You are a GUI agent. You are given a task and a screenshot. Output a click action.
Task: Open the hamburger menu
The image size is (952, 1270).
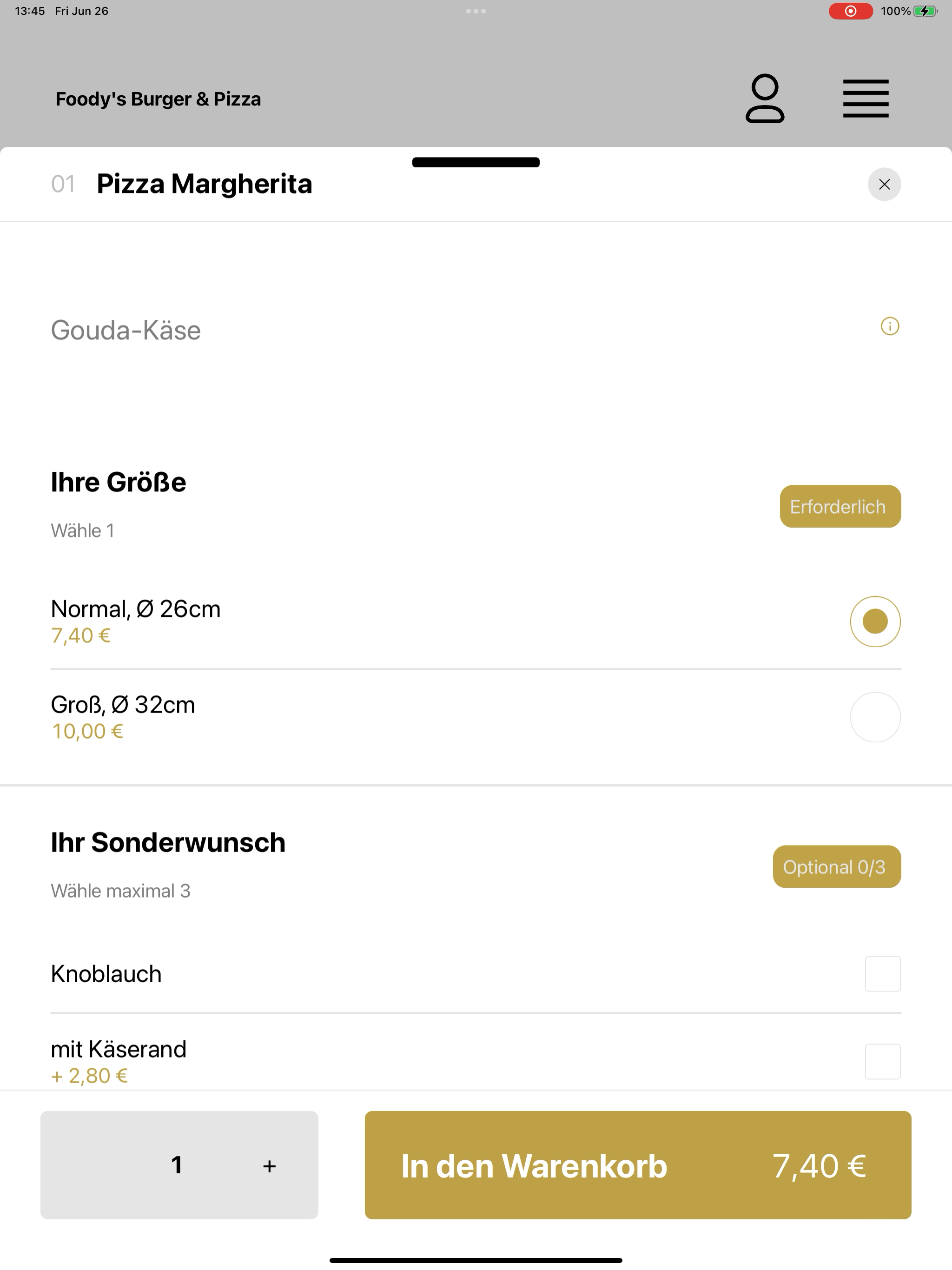click(x=865, y=99)
